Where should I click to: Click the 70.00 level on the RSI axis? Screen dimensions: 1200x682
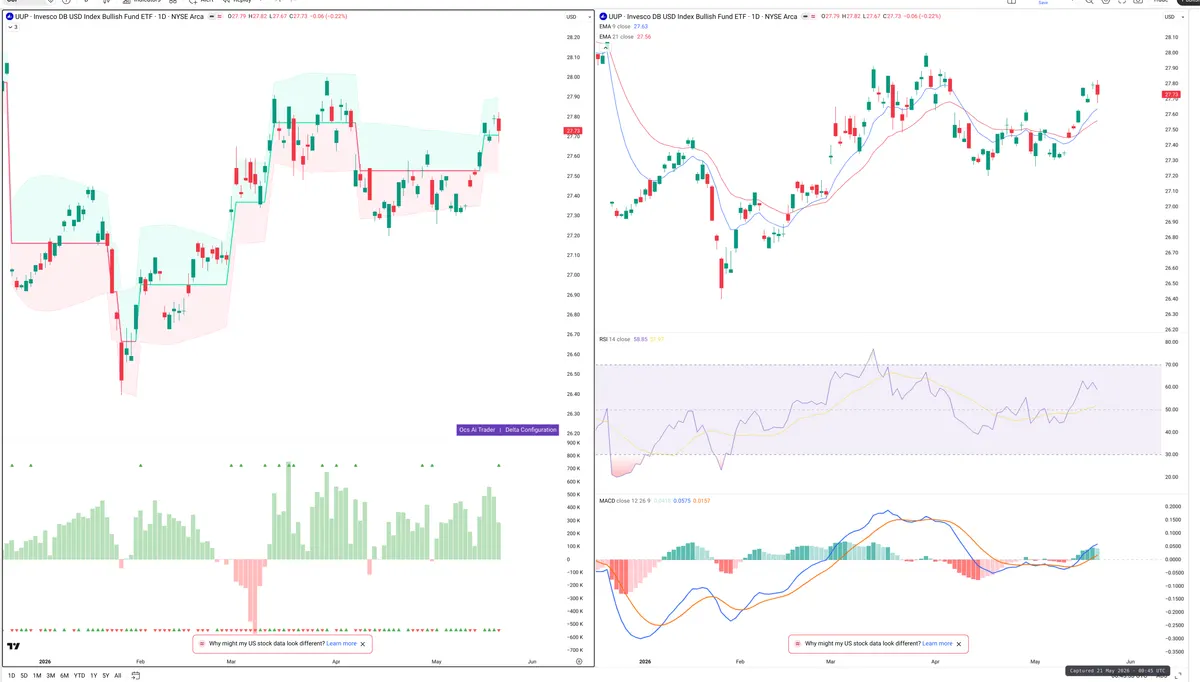(x=1172, y=365)
